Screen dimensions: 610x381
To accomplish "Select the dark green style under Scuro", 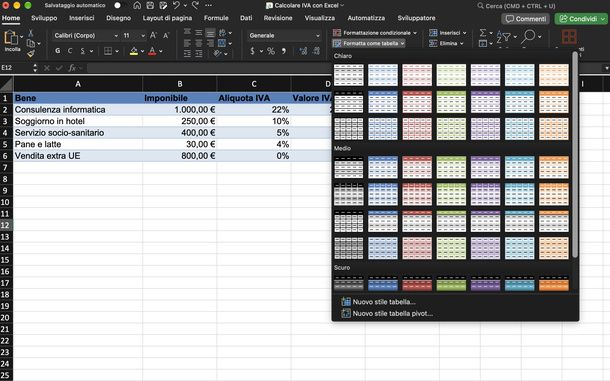I will [x=451, y=283].
